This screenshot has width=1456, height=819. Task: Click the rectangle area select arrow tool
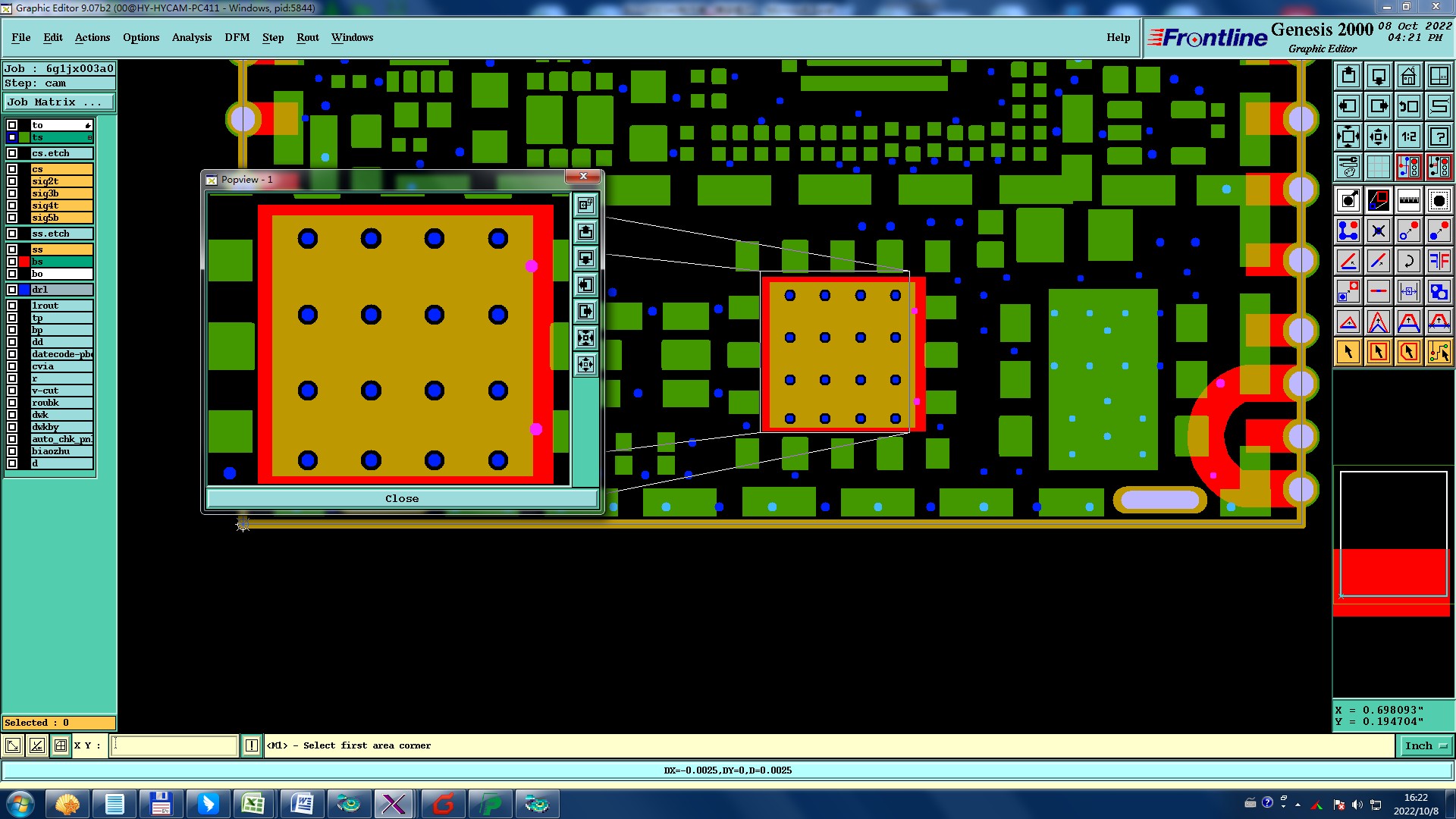(1379, 352)
